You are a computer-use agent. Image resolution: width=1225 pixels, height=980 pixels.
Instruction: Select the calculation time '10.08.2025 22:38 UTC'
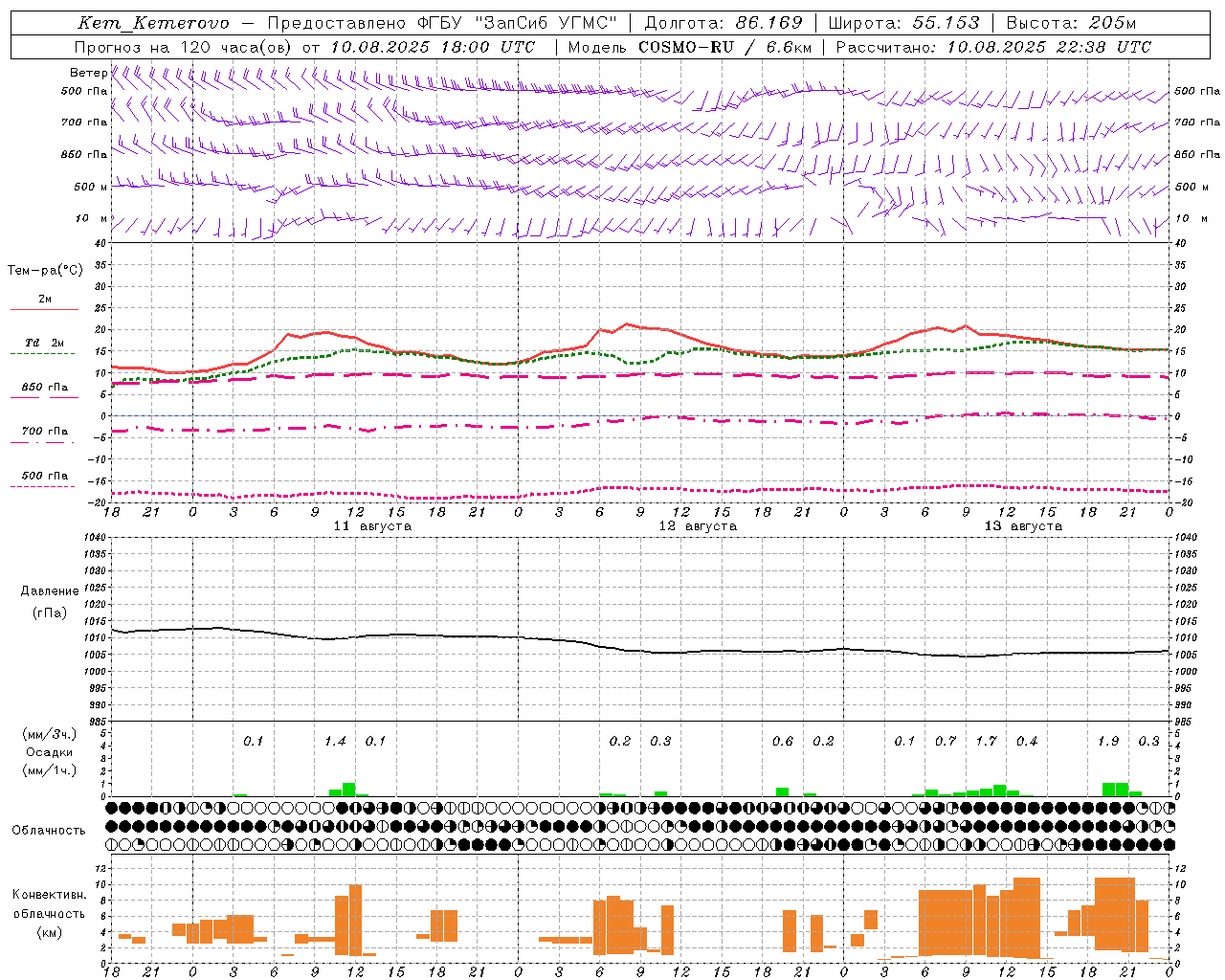click(x=1050, y=47)
